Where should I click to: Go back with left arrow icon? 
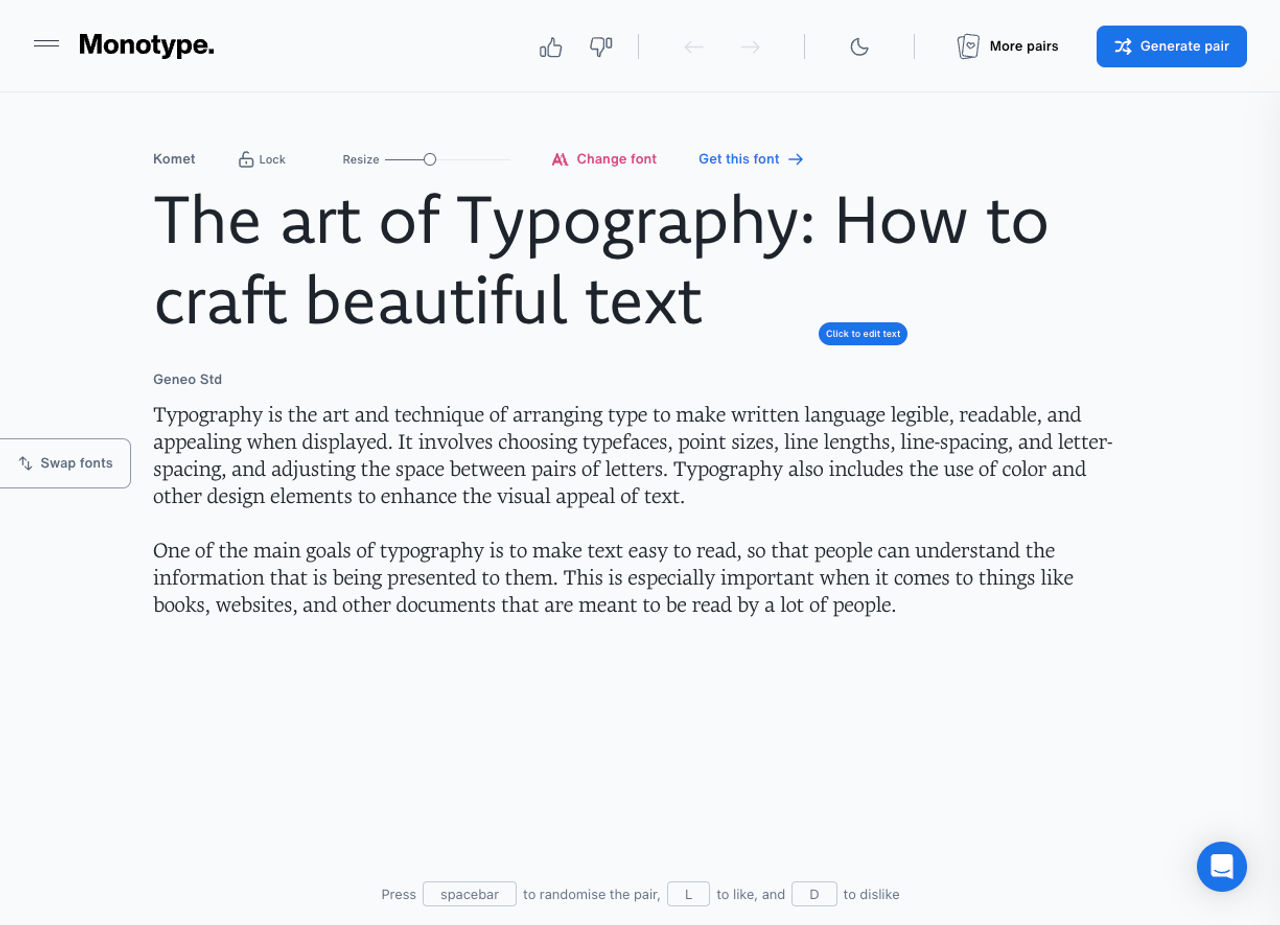pos(694,47)
